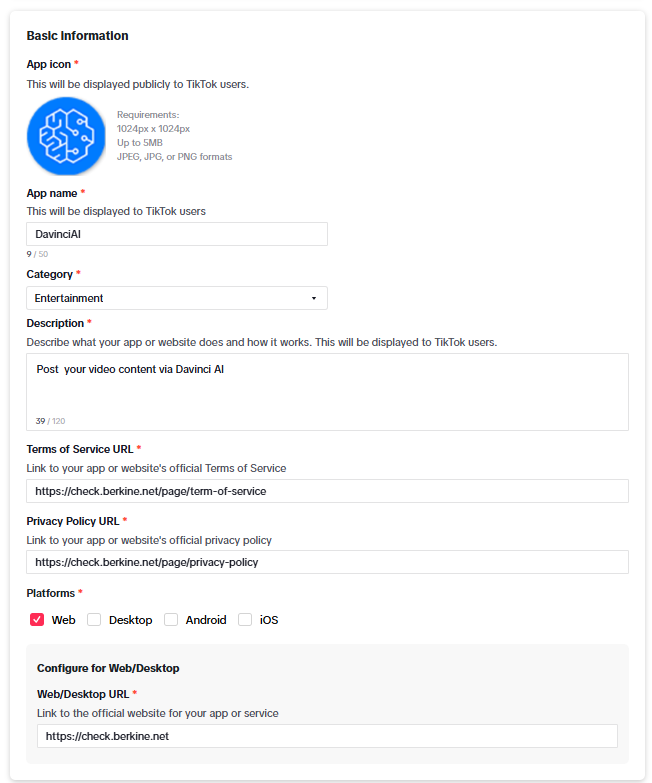Select the Web/Desktop URL input field

pyautogui.click(x=327, y=736)
